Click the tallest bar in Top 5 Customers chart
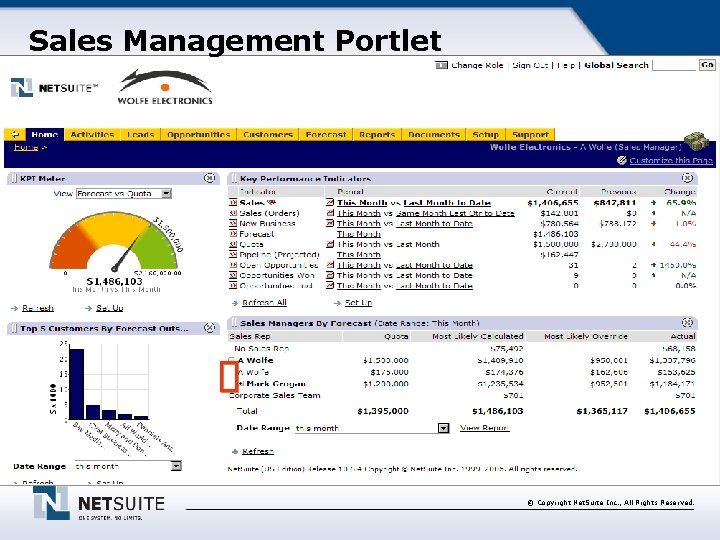Viewport: 720px width, 540px height. coord(76,384)
